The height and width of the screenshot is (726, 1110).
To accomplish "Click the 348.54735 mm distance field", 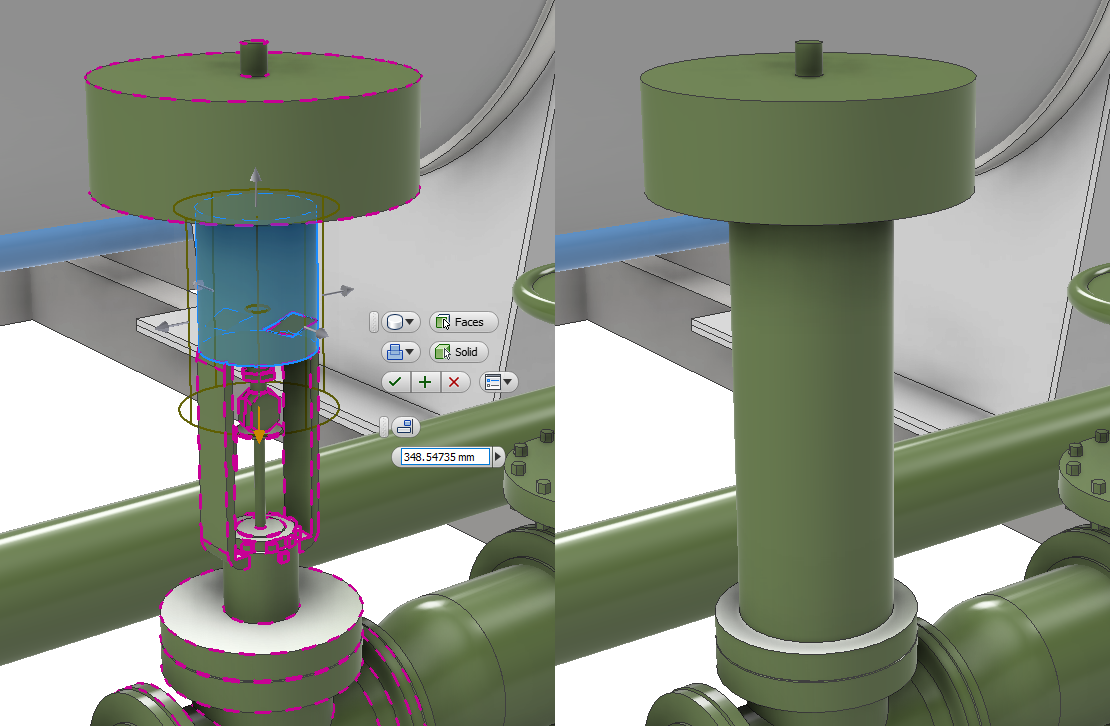I will tap(445, 457).
